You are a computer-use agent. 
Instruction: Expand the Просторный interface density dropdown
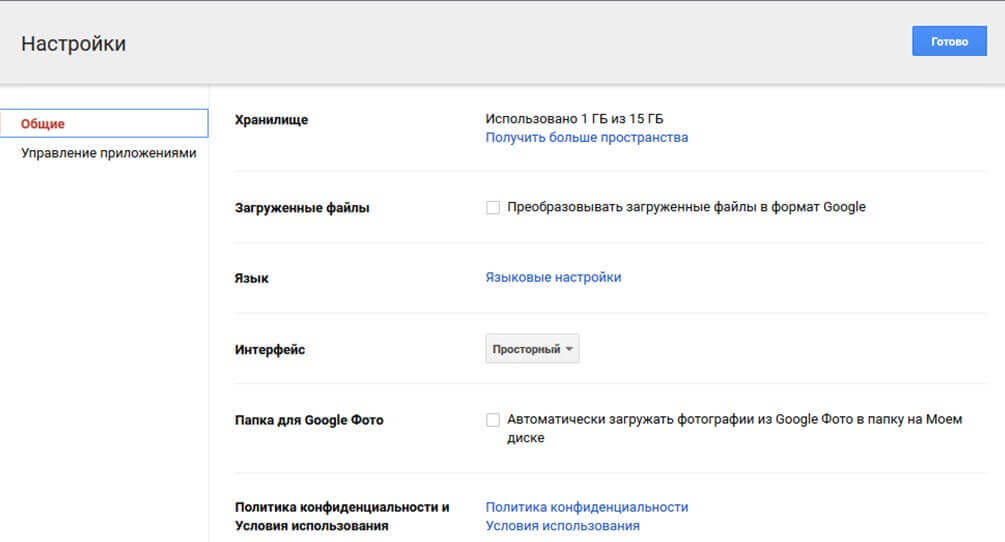click(x=532, y=349)
